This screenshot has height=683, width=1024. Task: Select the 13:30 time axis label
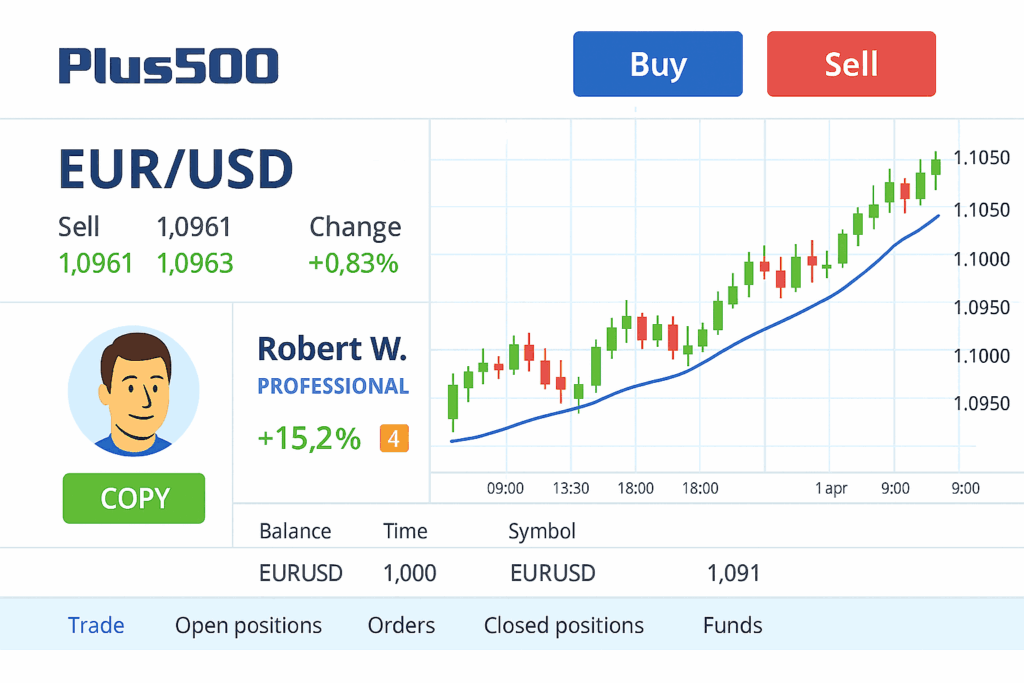570,488
